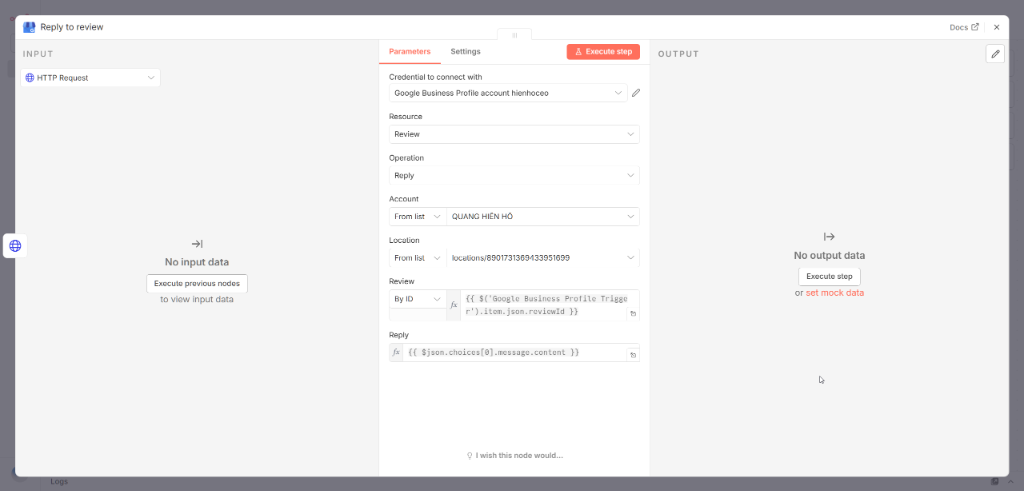Screen dimensions: 1024x491
Task: Click the INPUT panel heading
Action: tap(38, 54)
